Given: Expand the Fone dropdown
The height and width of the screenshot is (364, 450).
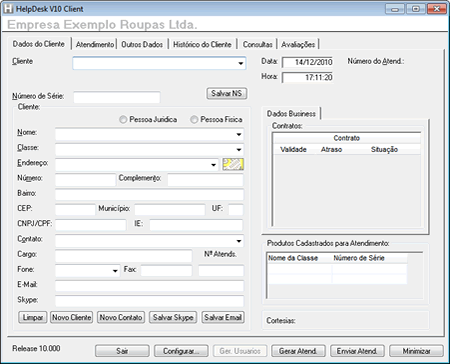Looking at the screenshot, I should [x=115, y=271].
